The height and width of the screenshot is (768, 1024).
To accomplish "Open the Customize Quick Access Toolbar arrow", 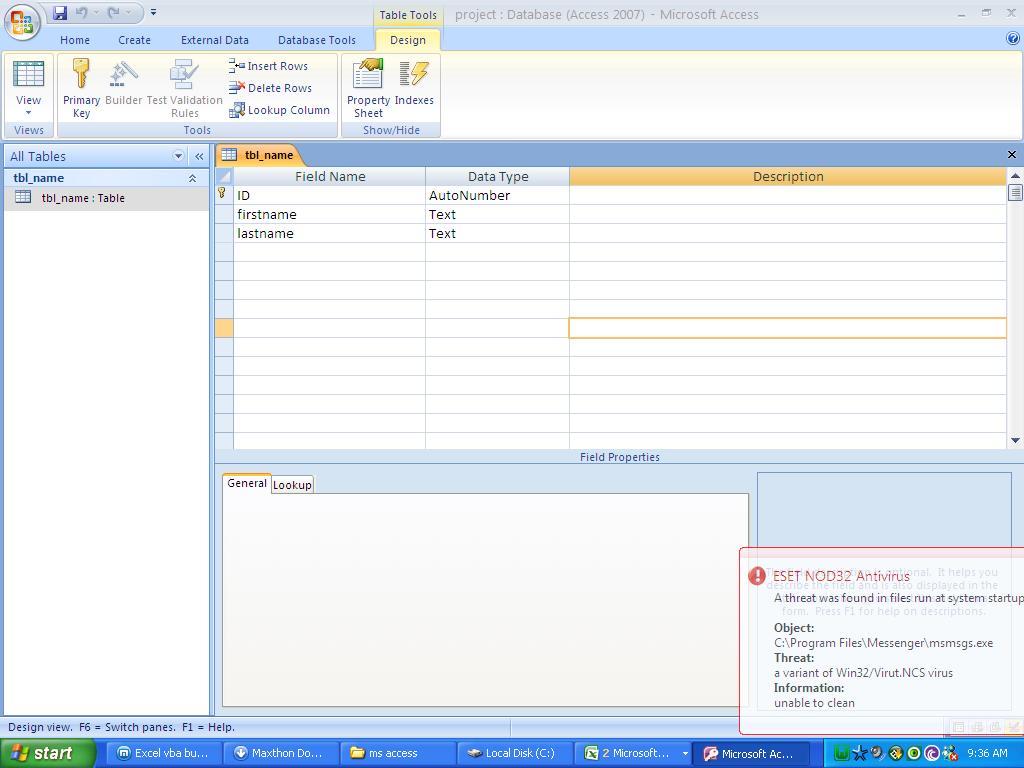I will (153, 12).
